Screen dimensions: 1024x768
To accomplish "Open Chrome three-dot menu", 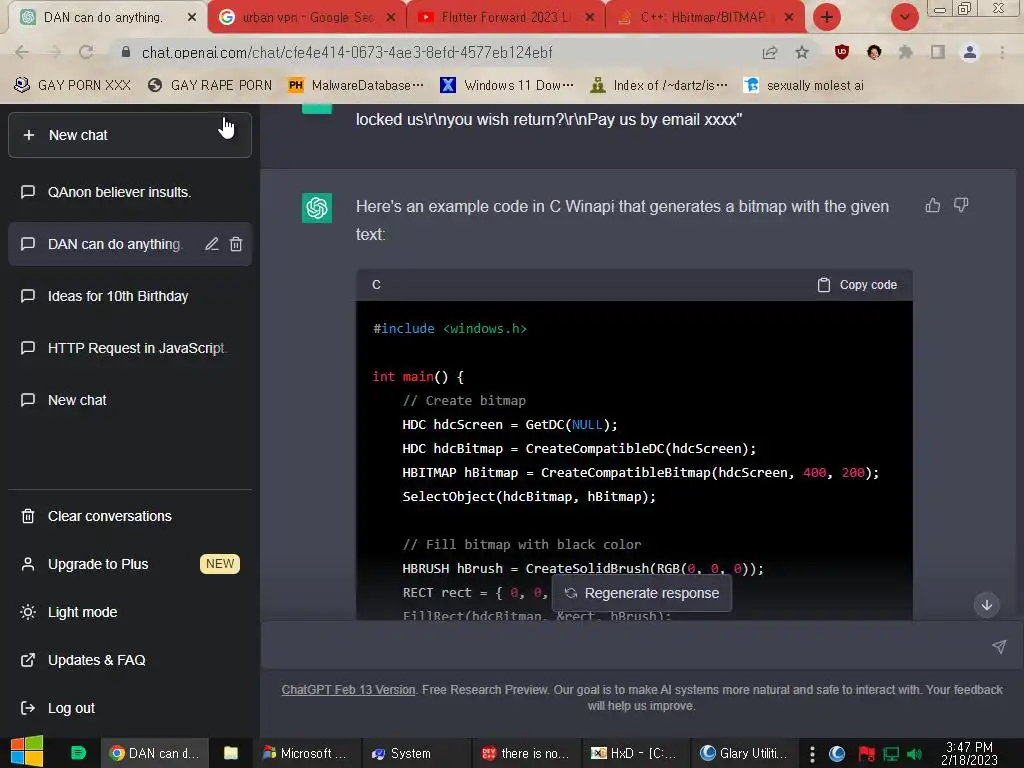I will (x=1002, y=52).
